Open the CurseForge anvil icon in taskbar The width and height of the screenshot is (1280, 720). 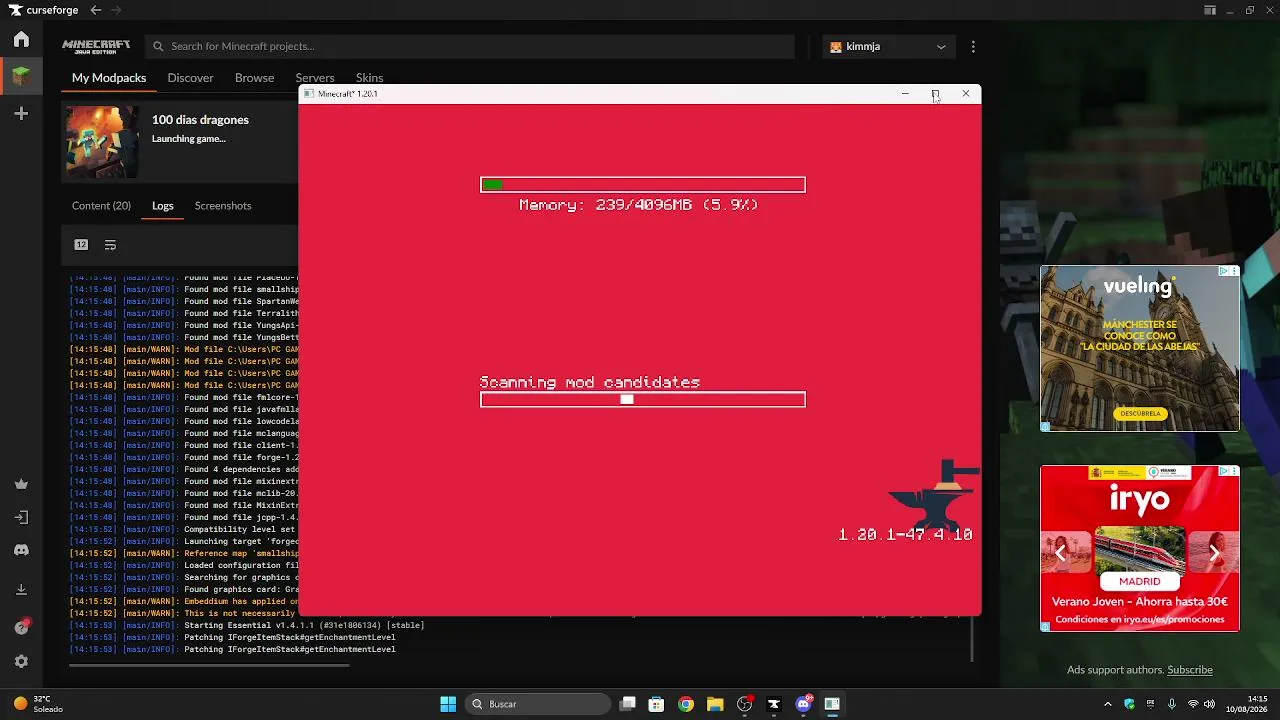click(773, 704)
